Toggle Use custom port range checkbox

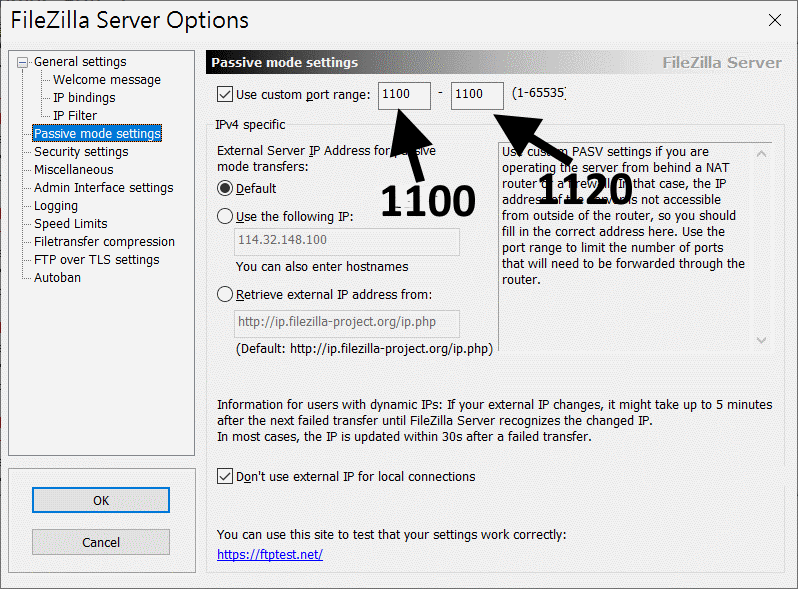(224, 94)
